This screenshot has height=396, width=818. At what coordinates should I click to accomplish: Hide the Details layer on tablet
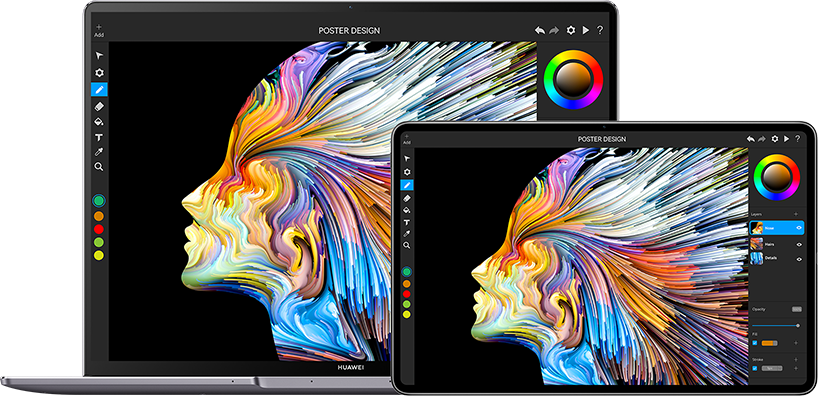pyautogui.click(x=799, y=259)
